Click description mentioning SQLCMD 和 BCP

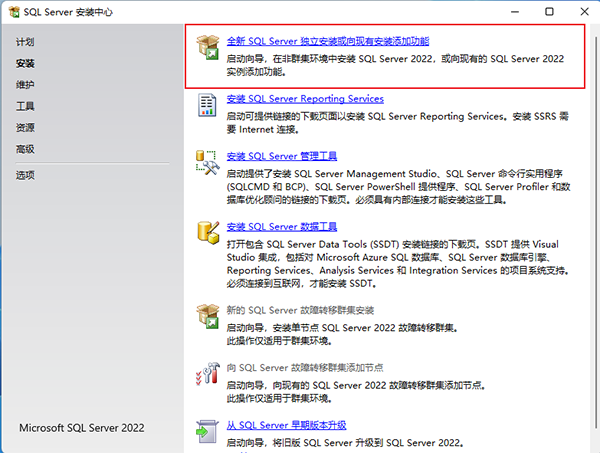[x=398, y=187]
